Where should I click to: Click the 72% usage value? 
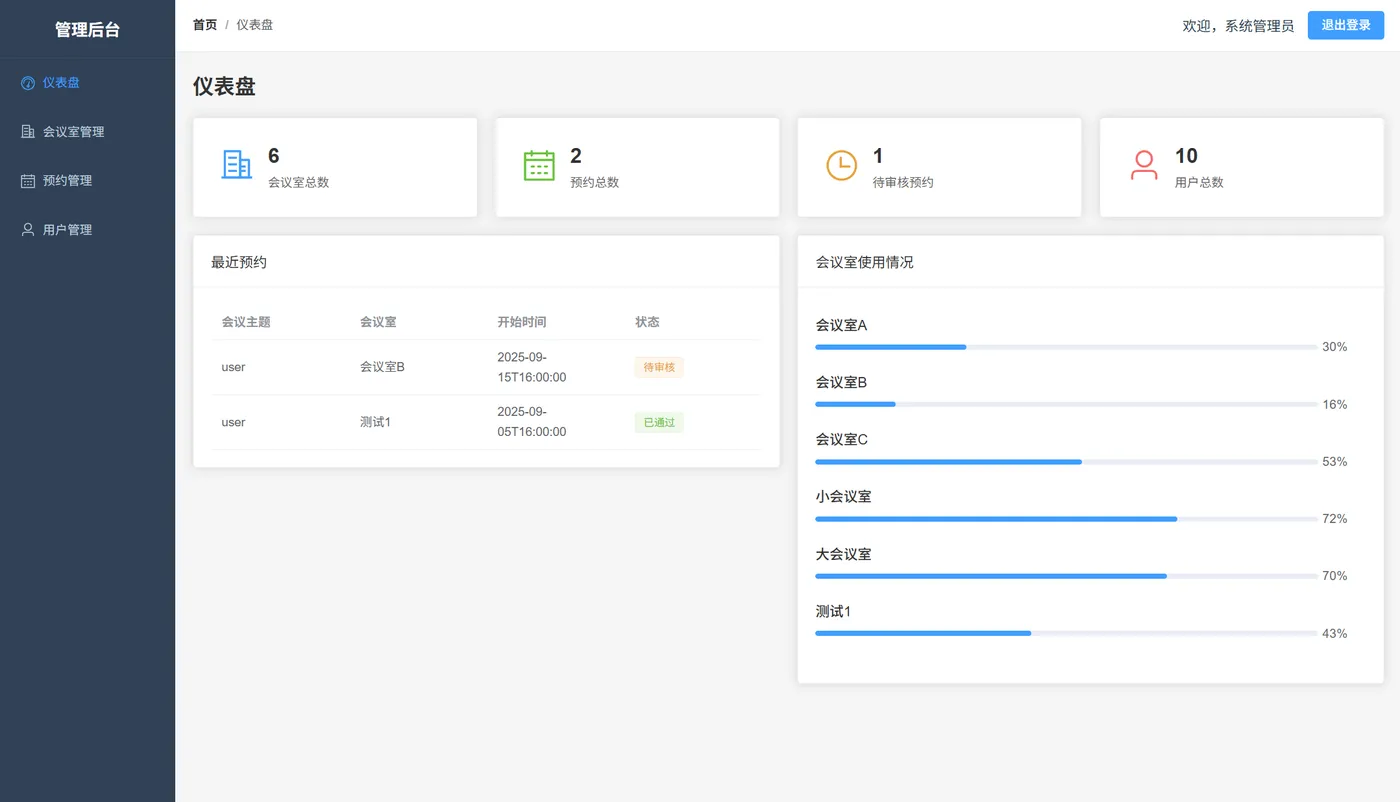click(x=1335, y=519)
